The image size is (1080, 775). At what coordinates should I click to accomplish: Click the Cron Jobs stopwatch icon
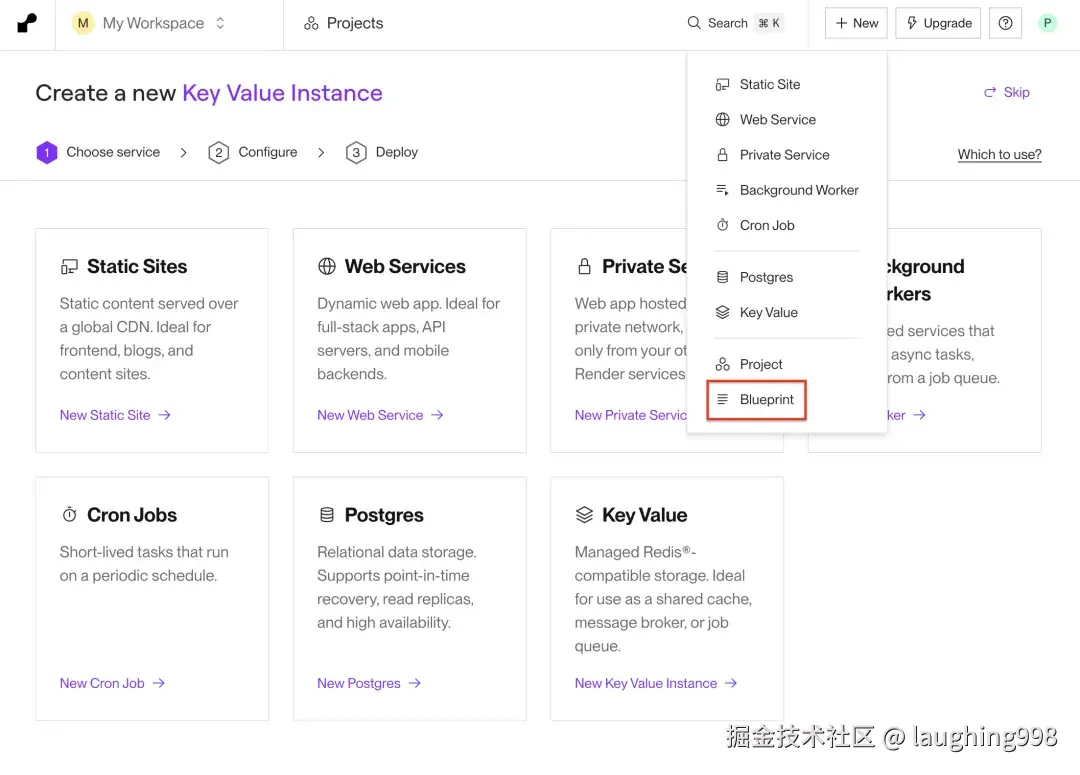click(x=69, y=515)
